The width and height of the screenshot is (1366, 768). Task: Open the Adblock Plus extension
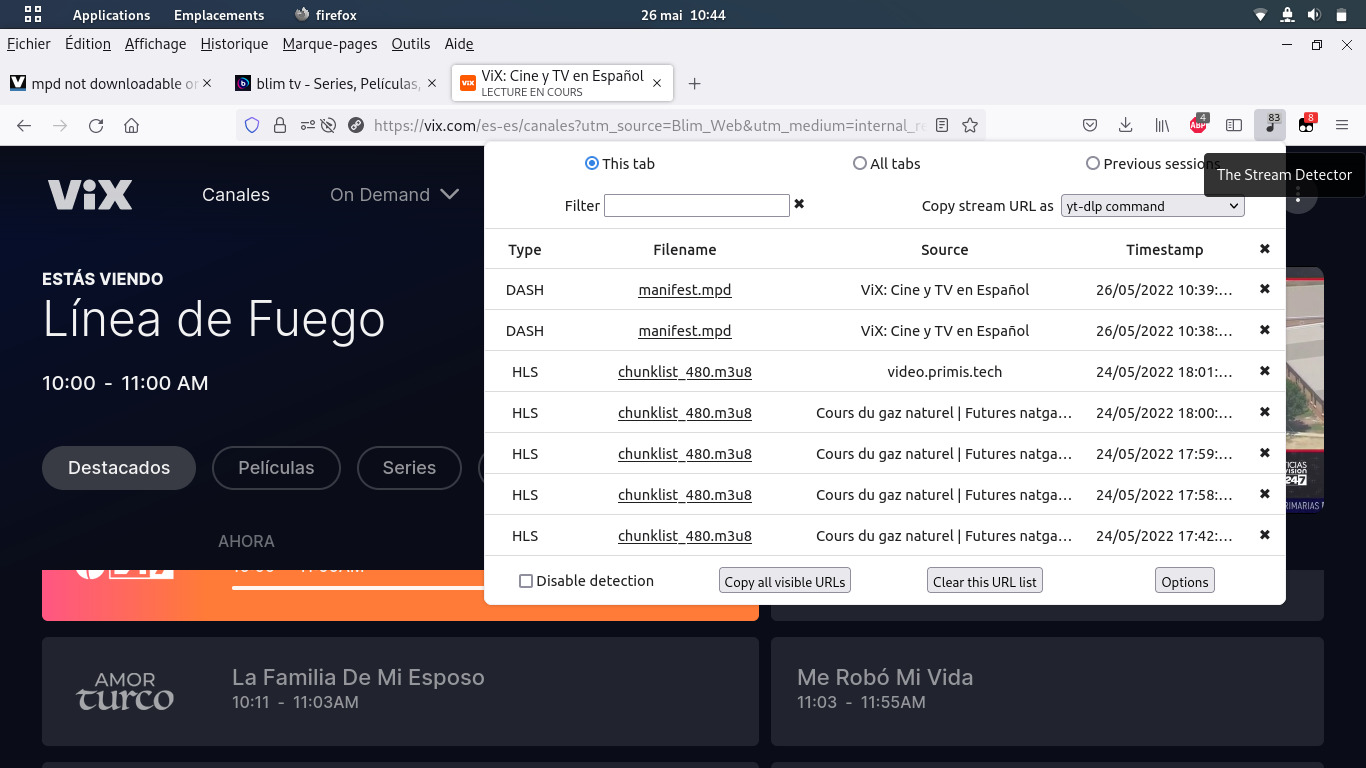coord(1198,125)
